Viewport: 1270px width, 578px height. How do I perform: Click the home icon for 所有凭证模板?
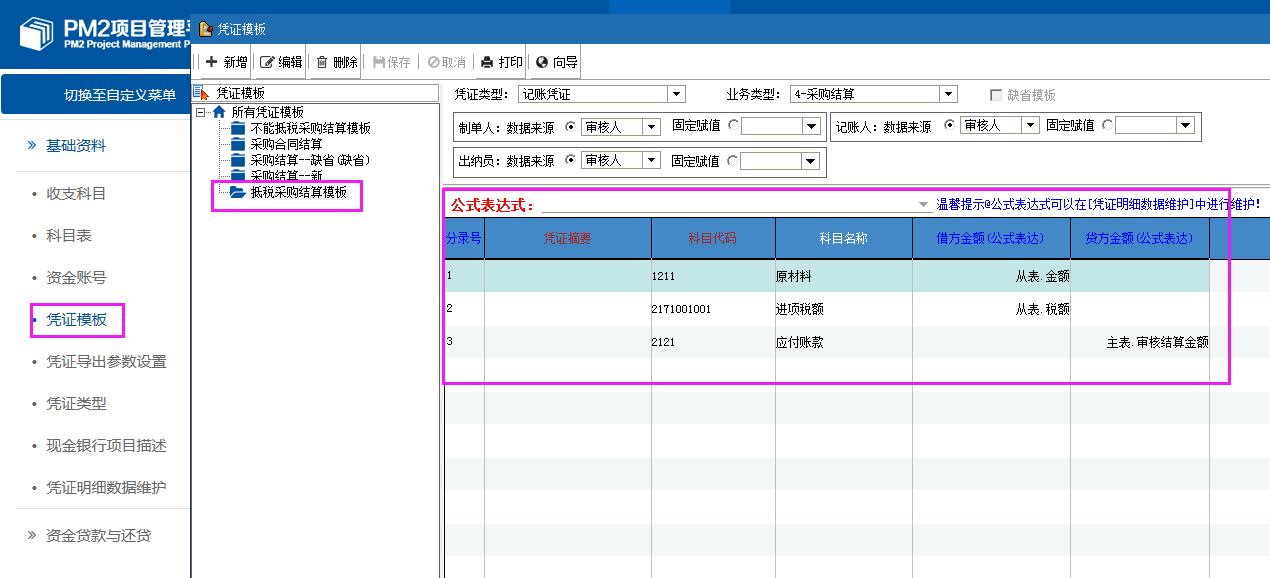[219, 112]
